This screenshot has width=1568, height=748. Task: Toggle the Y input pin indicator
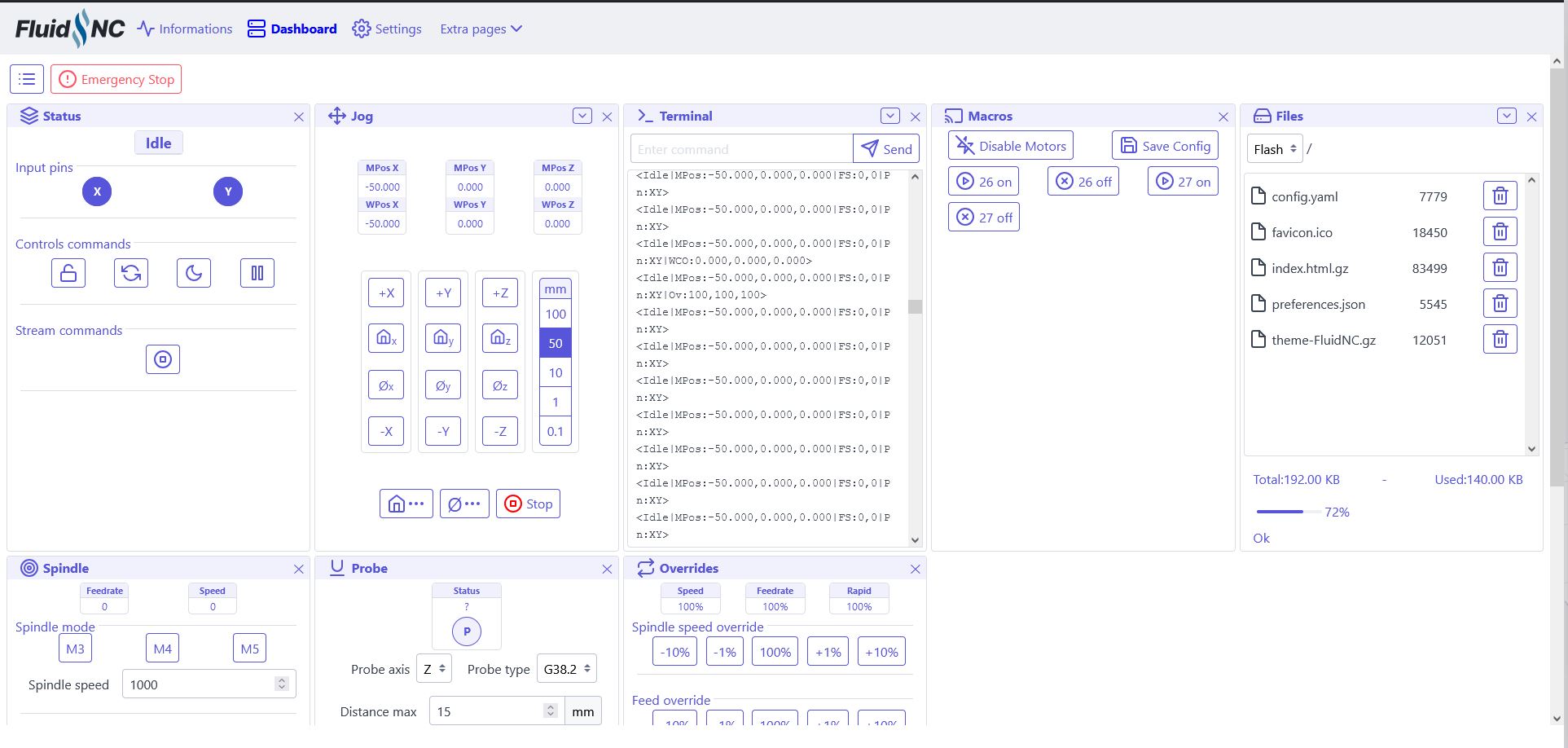pyautogui.click(x=228, y=191)
